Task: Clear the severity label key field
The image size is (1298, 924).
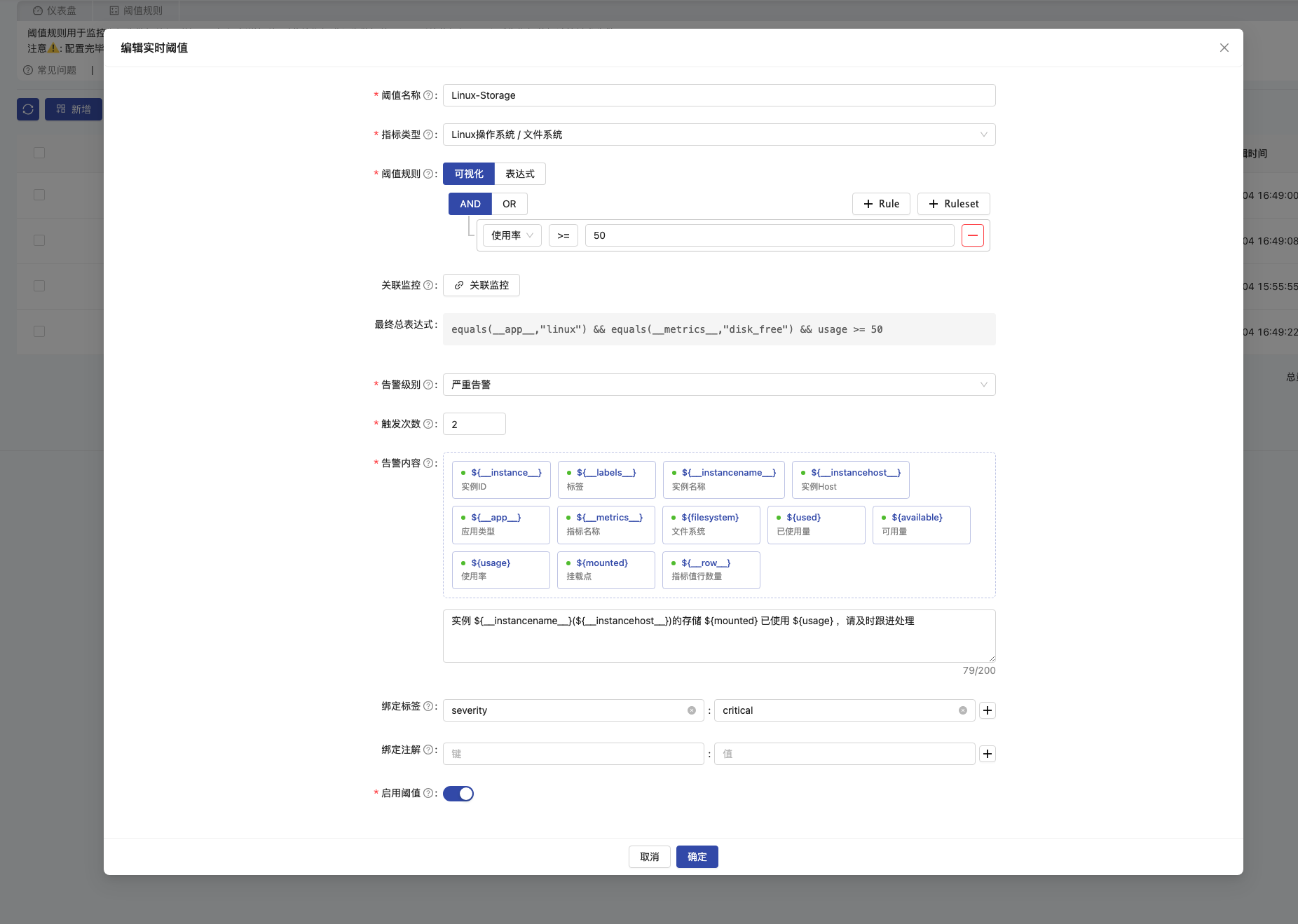Action: click(x=691, y=710)
